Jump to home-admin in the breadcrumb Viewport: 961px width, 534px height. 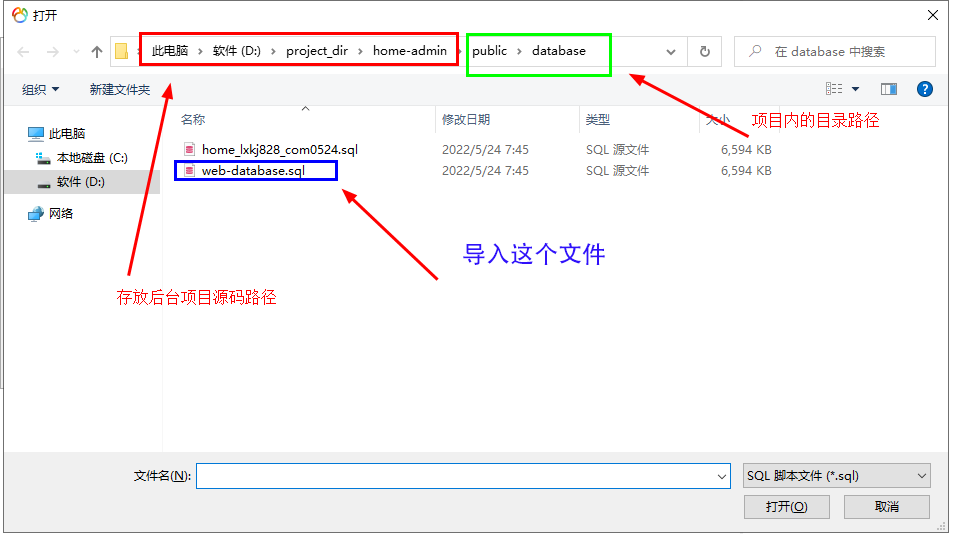click(x=409, y=51)
